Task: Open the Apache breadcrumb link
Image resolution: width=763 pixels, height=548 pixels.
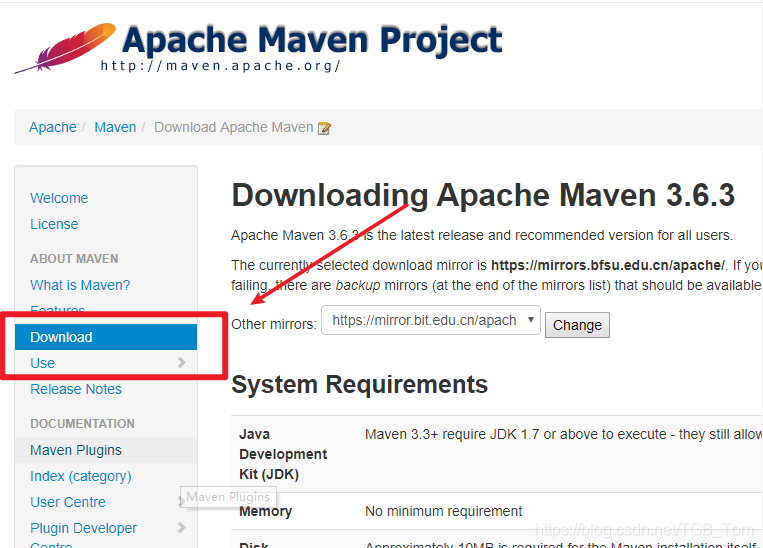Action: tap(53, 127)
